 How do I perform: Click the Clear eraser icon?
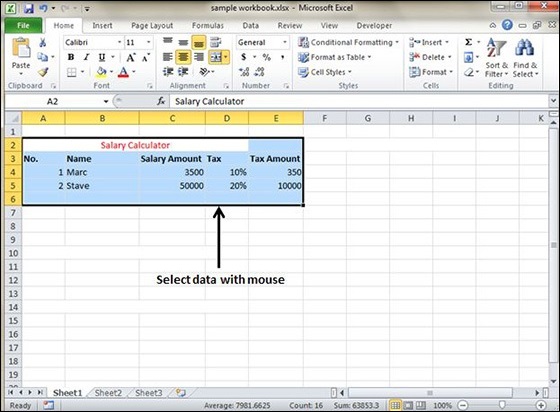coord(469,72)
